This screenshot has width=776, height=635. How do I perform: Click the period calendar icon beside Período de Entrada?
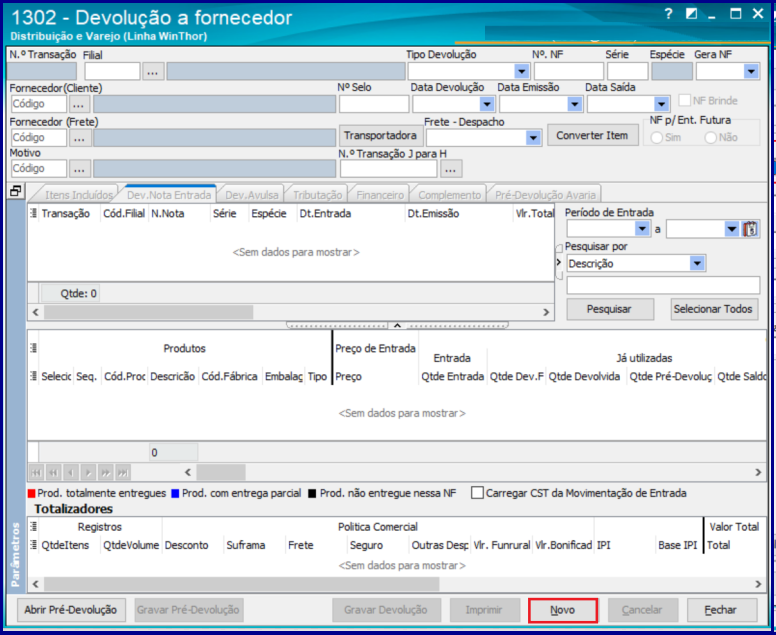[x=750, y=229]
